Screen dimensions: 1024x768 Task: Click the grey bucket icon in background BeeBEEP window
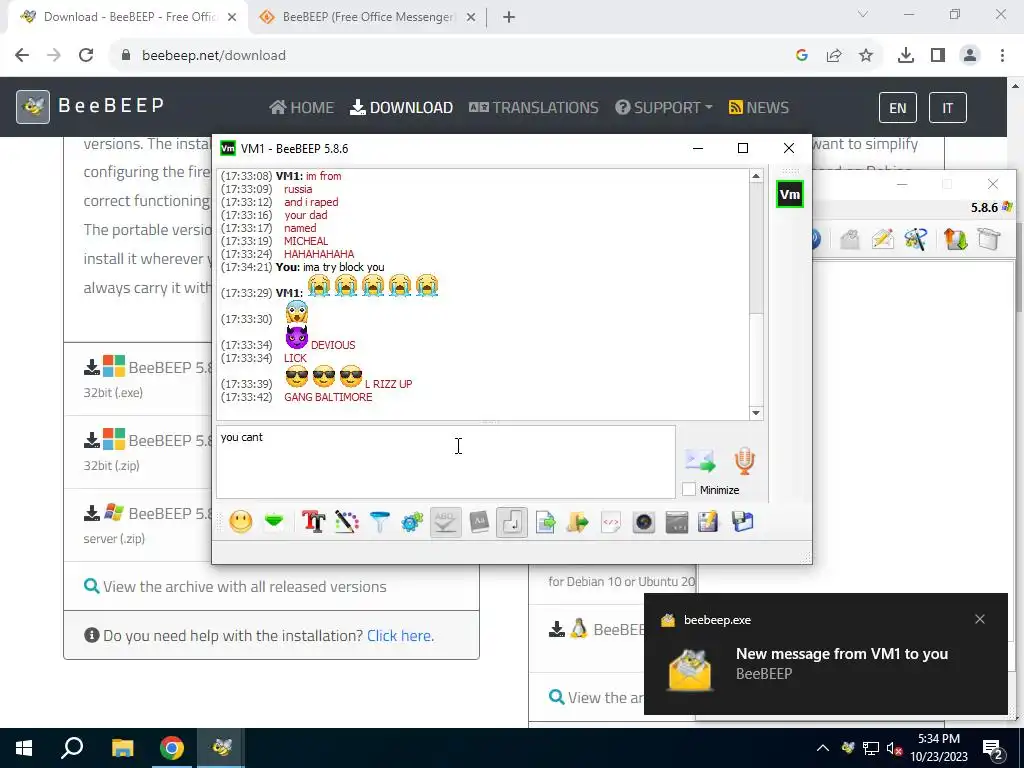pyautogui.click(x=989, y=240)
